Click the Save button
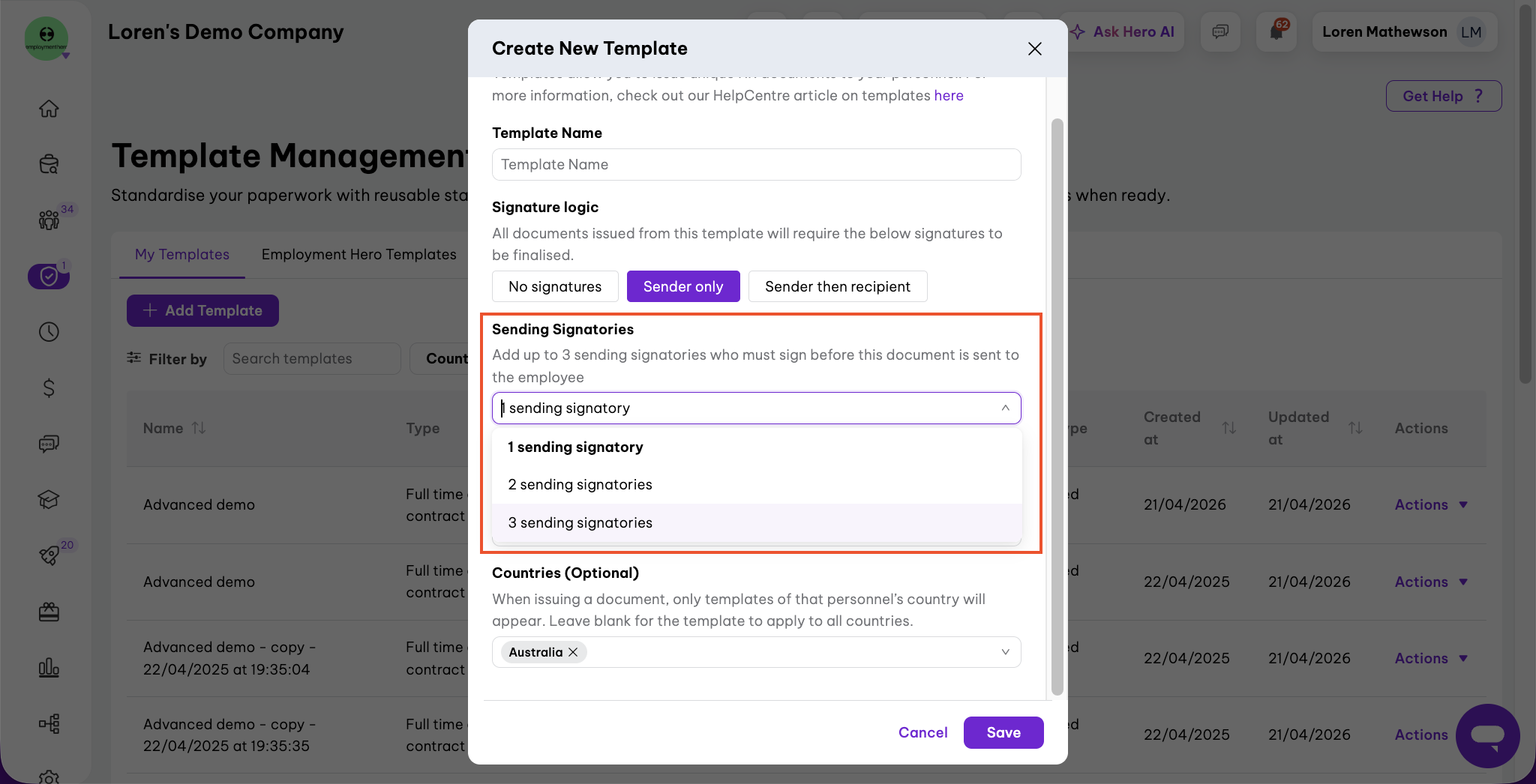Image resolution: width=1536 pixels, height=784 pixels. (x=1003, y=732)
